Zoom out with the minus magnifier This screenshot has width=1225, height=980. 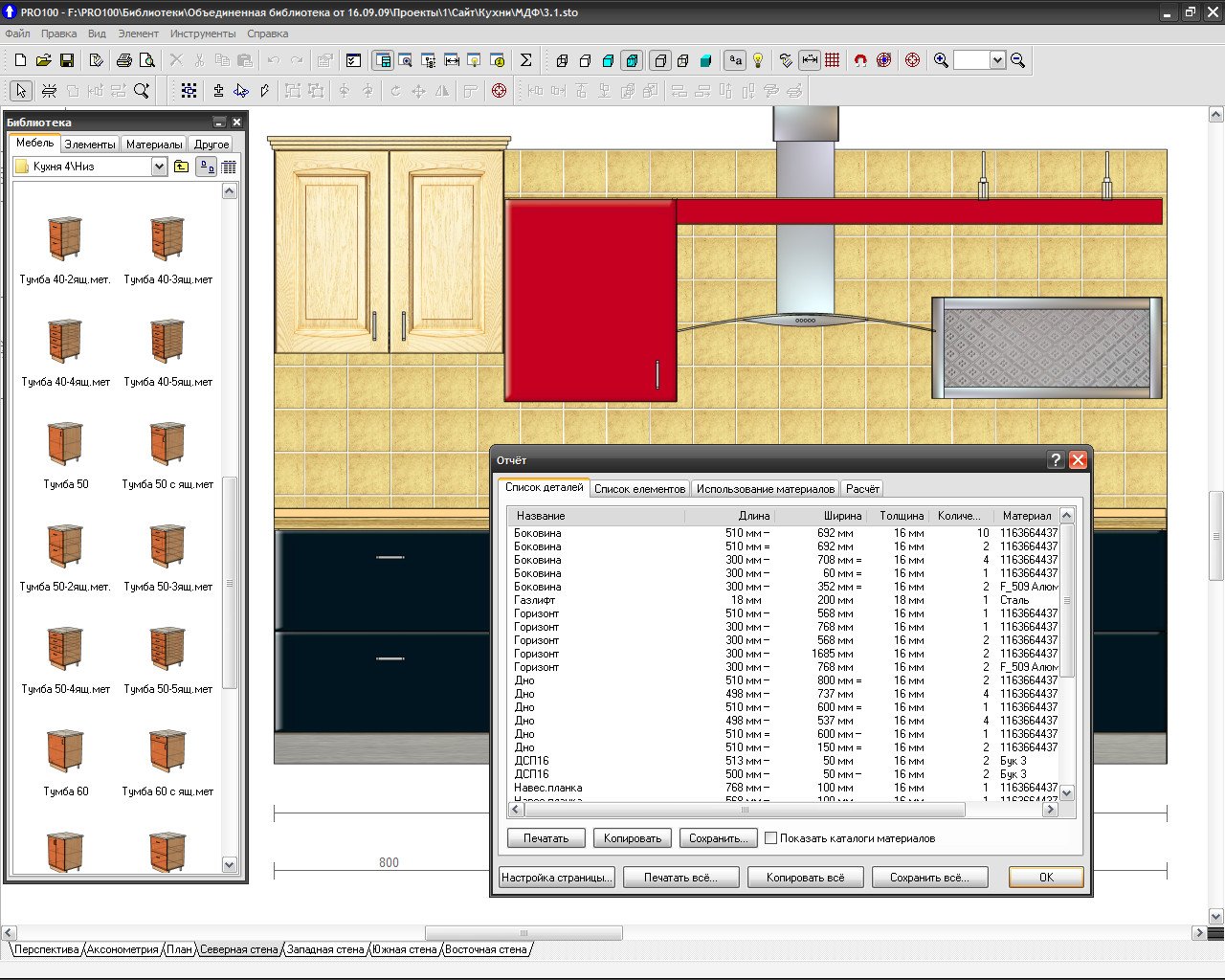pos(1018,60)
